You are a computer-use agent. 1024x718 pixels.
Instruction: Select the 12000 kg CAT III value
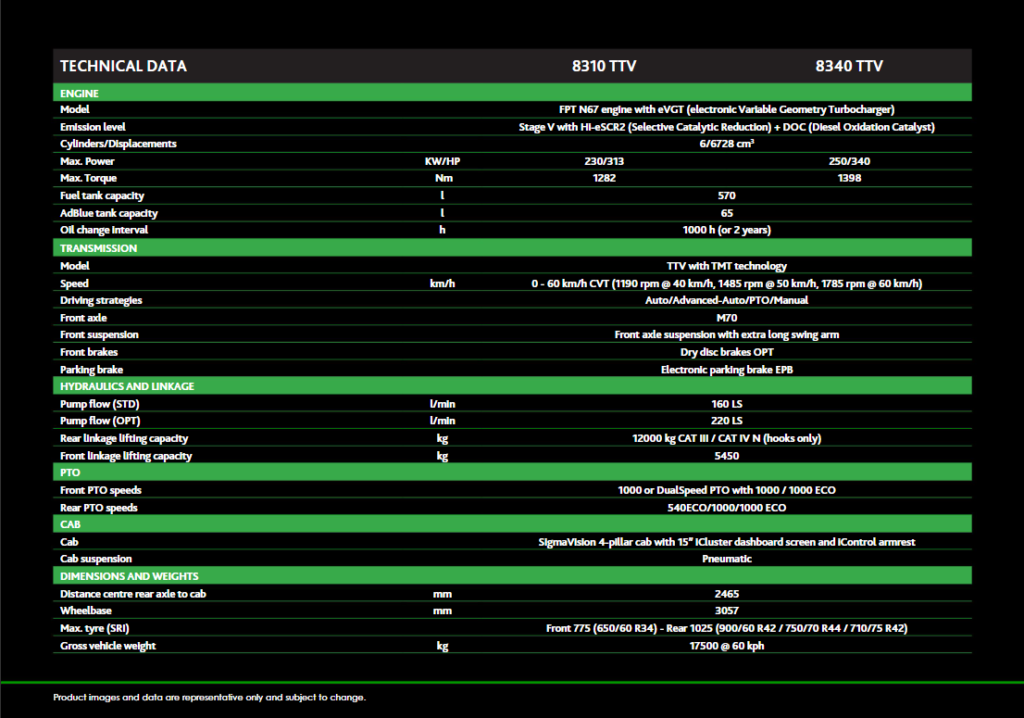(727, 438)
